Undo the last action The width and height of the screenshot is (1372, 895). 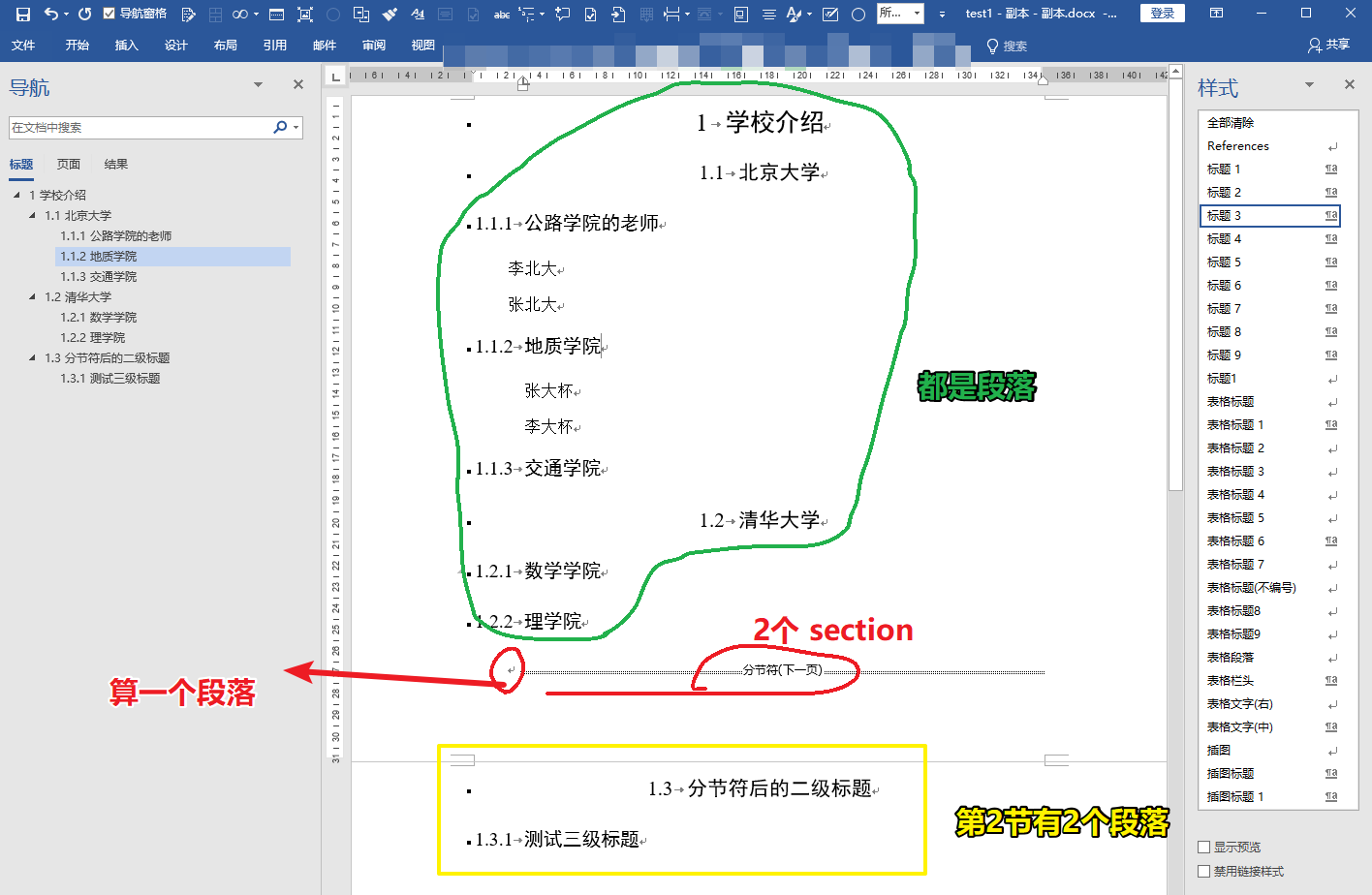[50, 14]
